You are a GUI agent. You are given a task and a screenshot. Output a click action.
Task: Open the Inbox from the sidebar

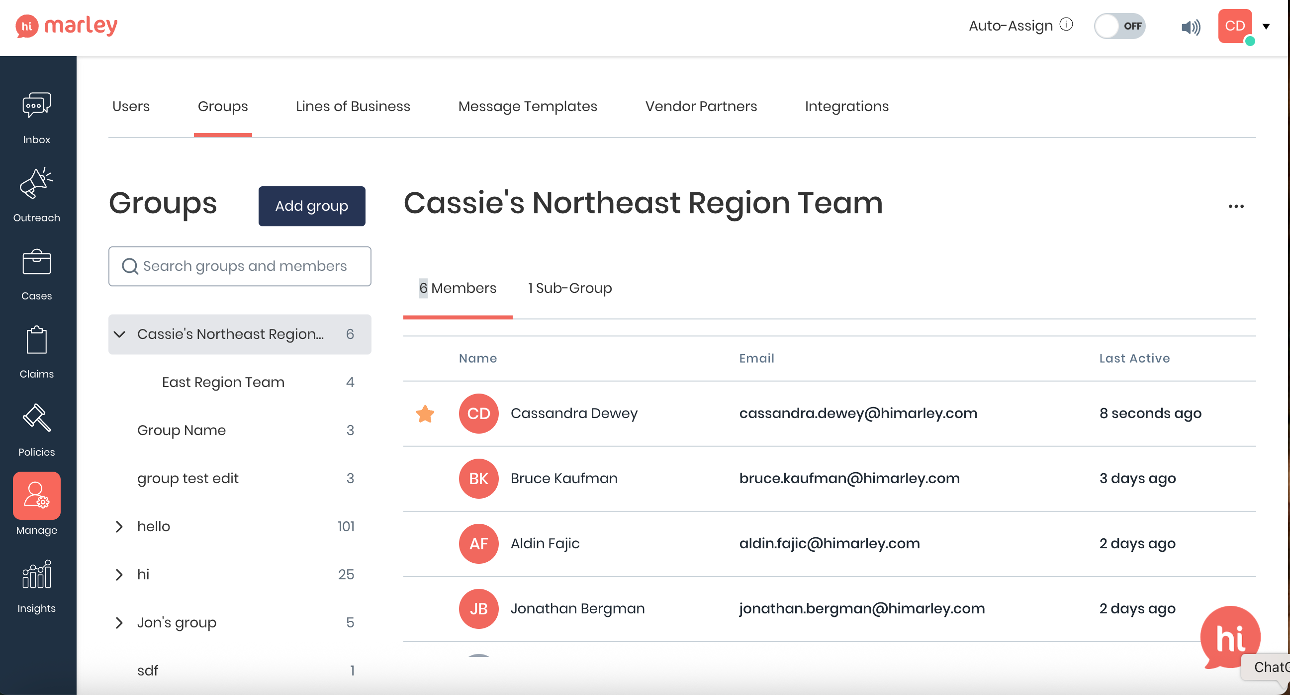[37, 105]
